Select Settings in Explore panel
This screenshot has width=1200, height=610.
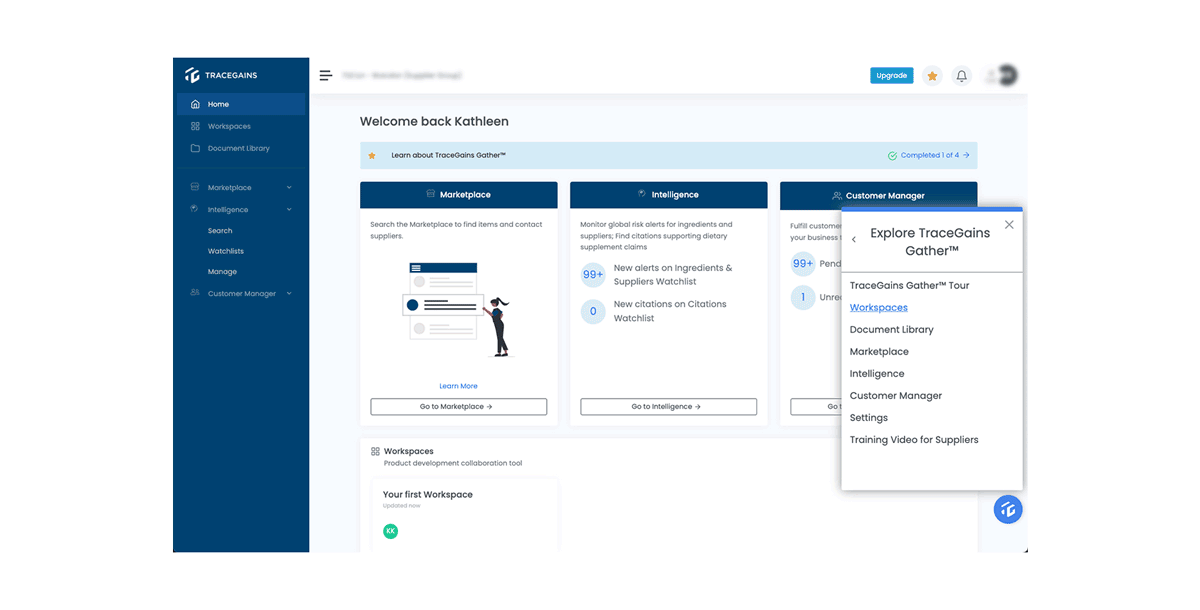pos(869,417)
